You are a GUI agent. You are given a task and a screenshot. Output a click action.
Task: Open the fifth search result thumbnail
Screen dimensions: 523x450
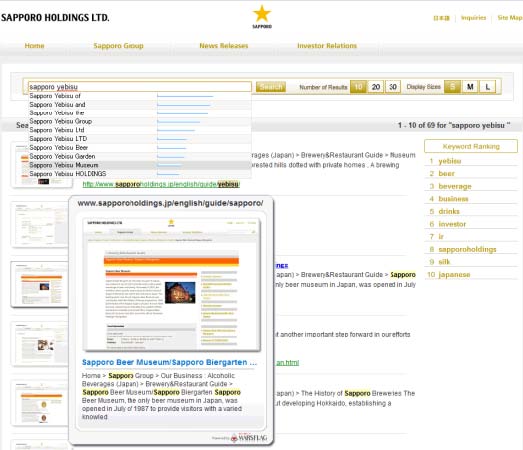pyautogui.click(x=40, y=403)
